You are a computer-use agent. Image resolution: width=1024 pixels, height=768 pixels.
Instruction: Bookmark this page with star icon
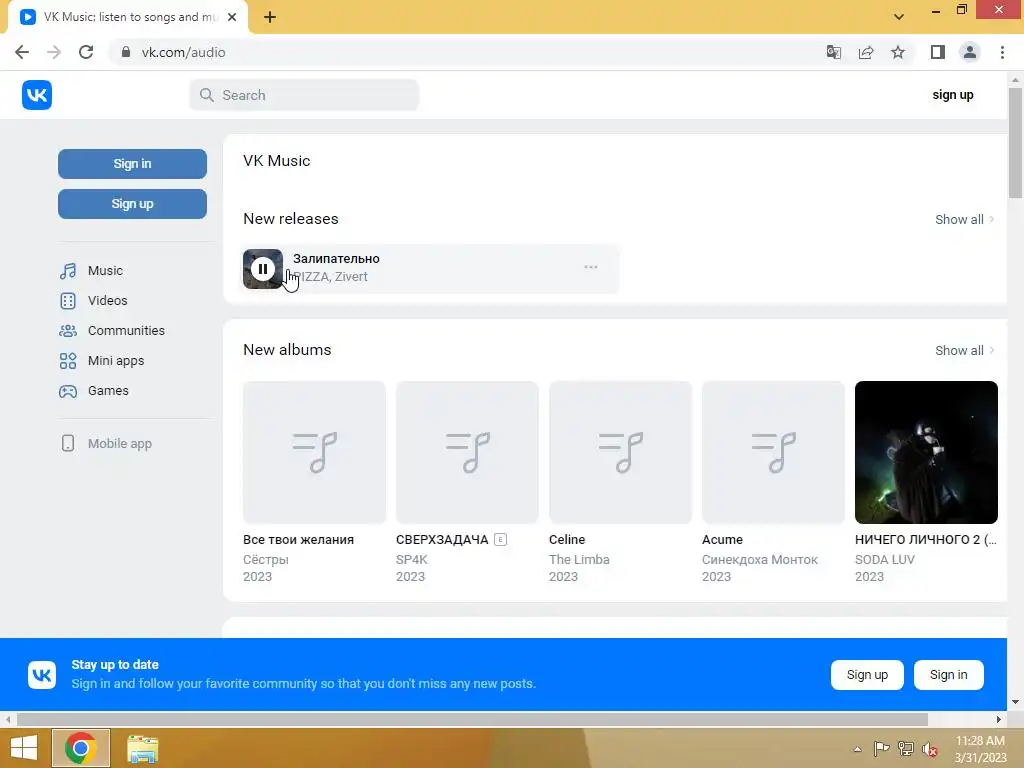click(898, 52)
